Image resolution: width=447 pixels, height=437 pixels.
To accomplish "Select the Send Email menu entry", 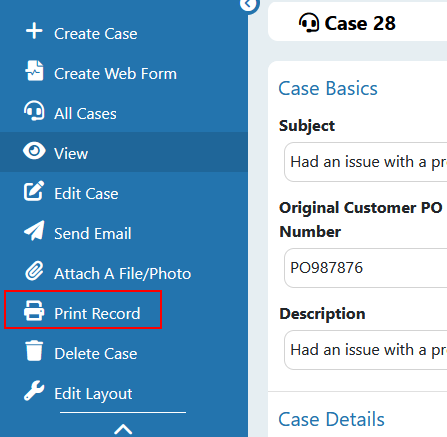I will point(93,234).
